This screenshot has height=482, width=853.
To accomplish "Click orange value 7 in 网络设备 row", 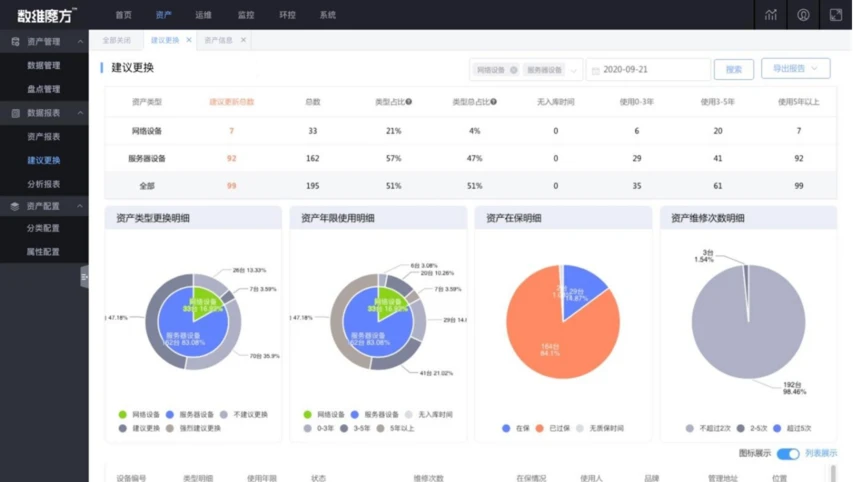I will click(x=232, y=131).
